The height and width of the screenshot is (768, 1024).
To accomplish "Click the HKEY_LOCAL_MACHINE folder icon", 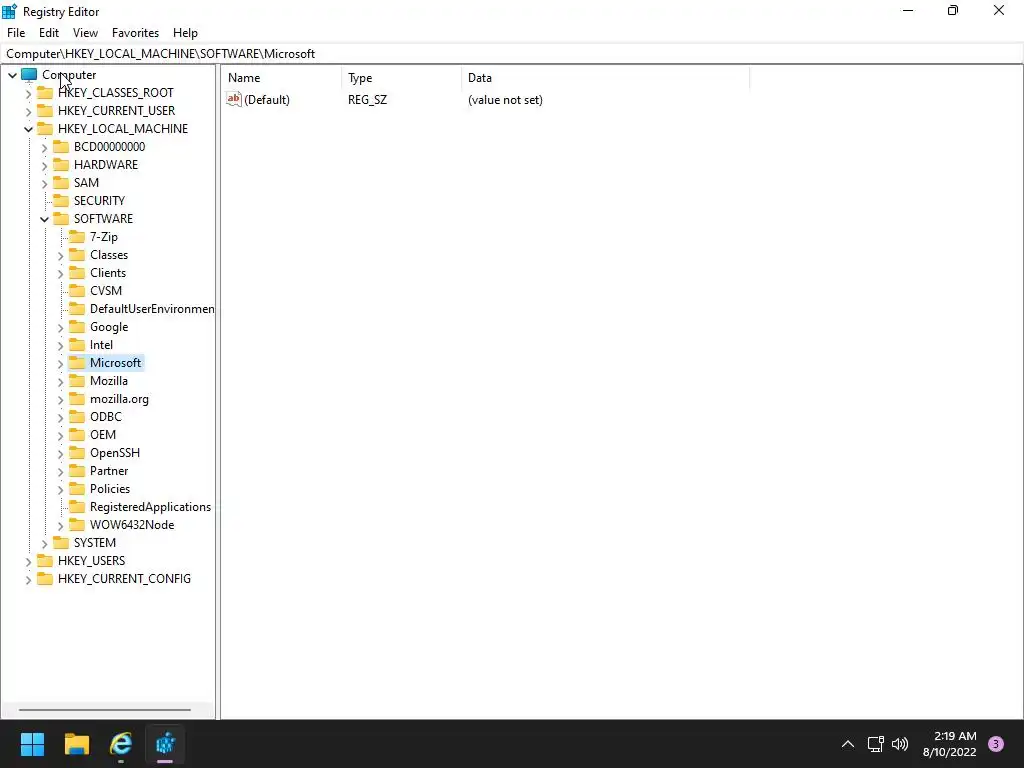I will tap(45, 129).
